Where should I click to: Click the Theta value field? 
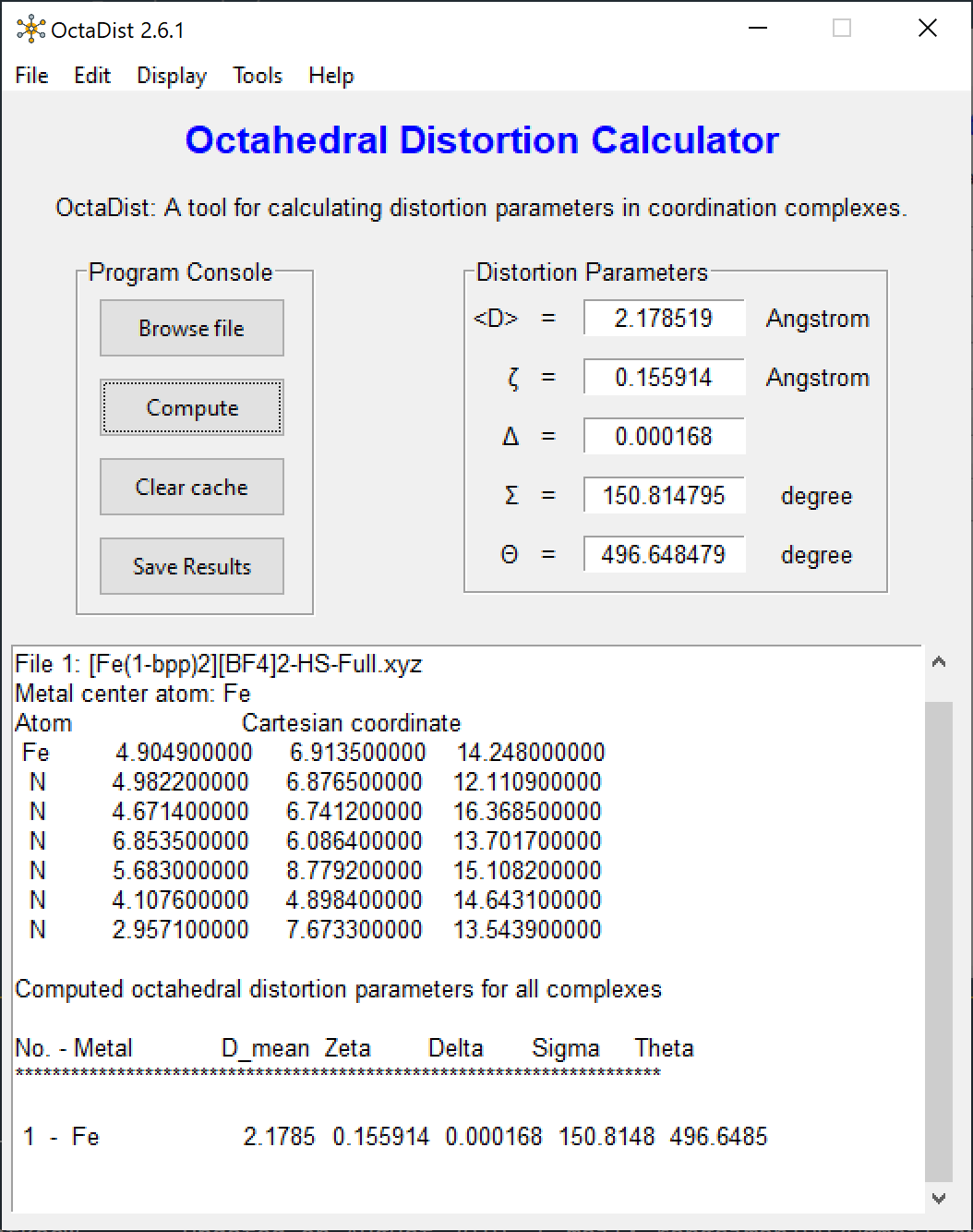(664, 555)
